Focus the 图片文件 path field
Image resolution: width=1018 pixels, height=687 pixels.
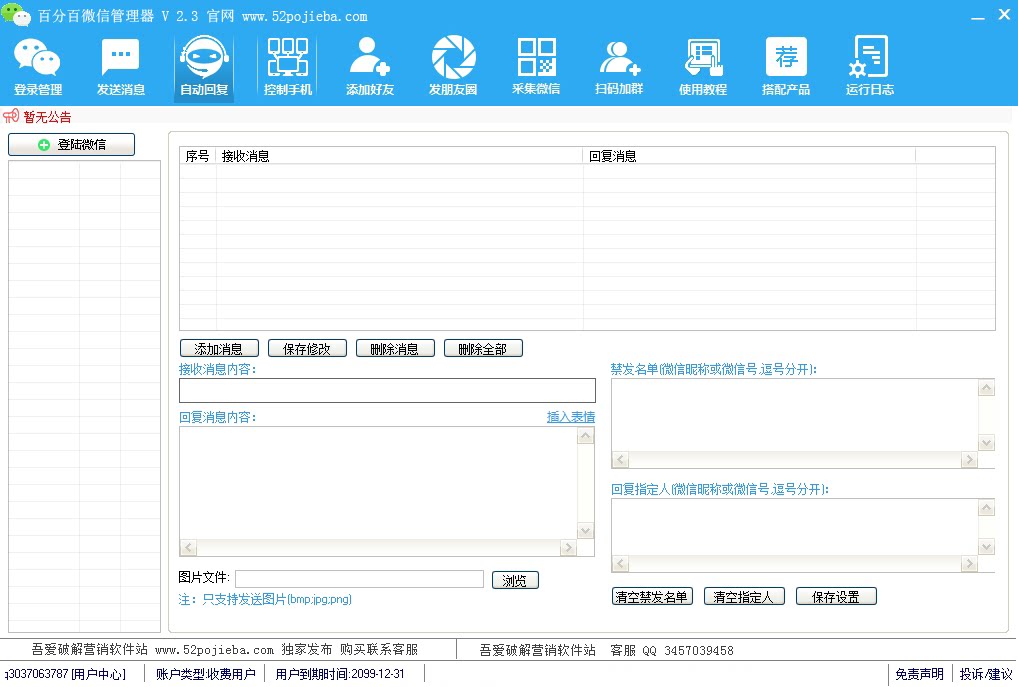pyautogui.click(x=359, y=579)
